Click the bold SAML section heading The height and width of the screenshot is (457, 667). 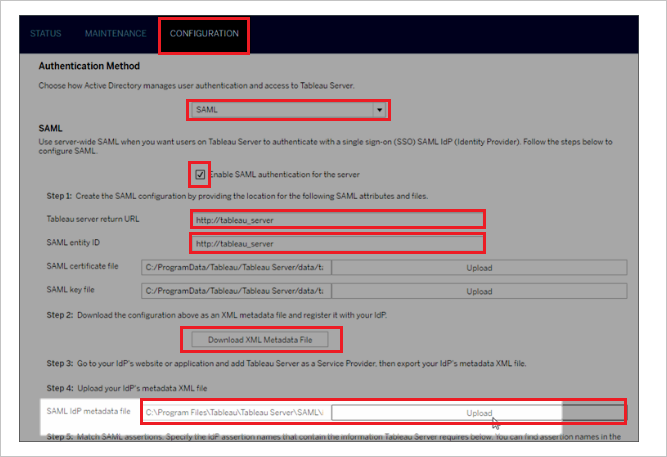50,129
